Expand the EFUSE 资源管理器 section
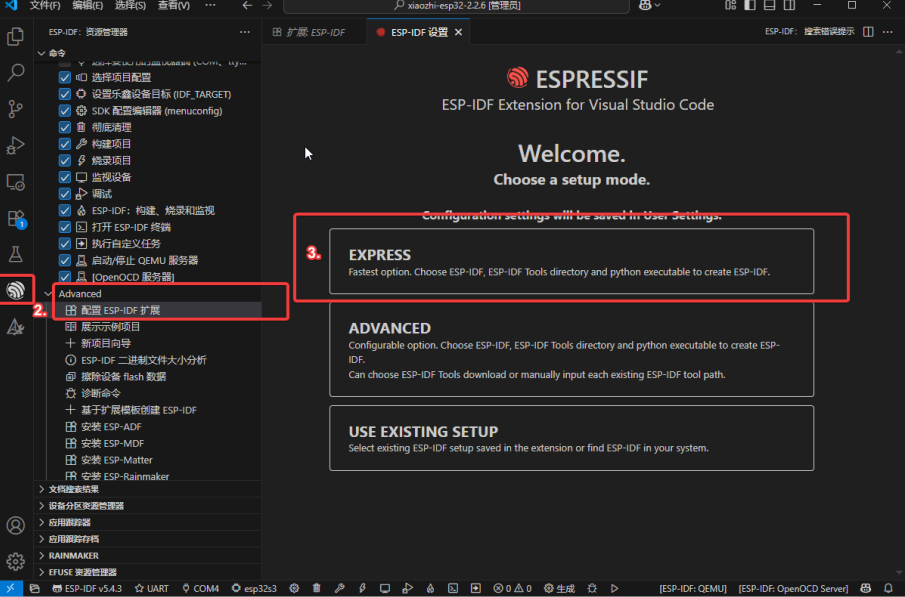 (x=148, y=572)
